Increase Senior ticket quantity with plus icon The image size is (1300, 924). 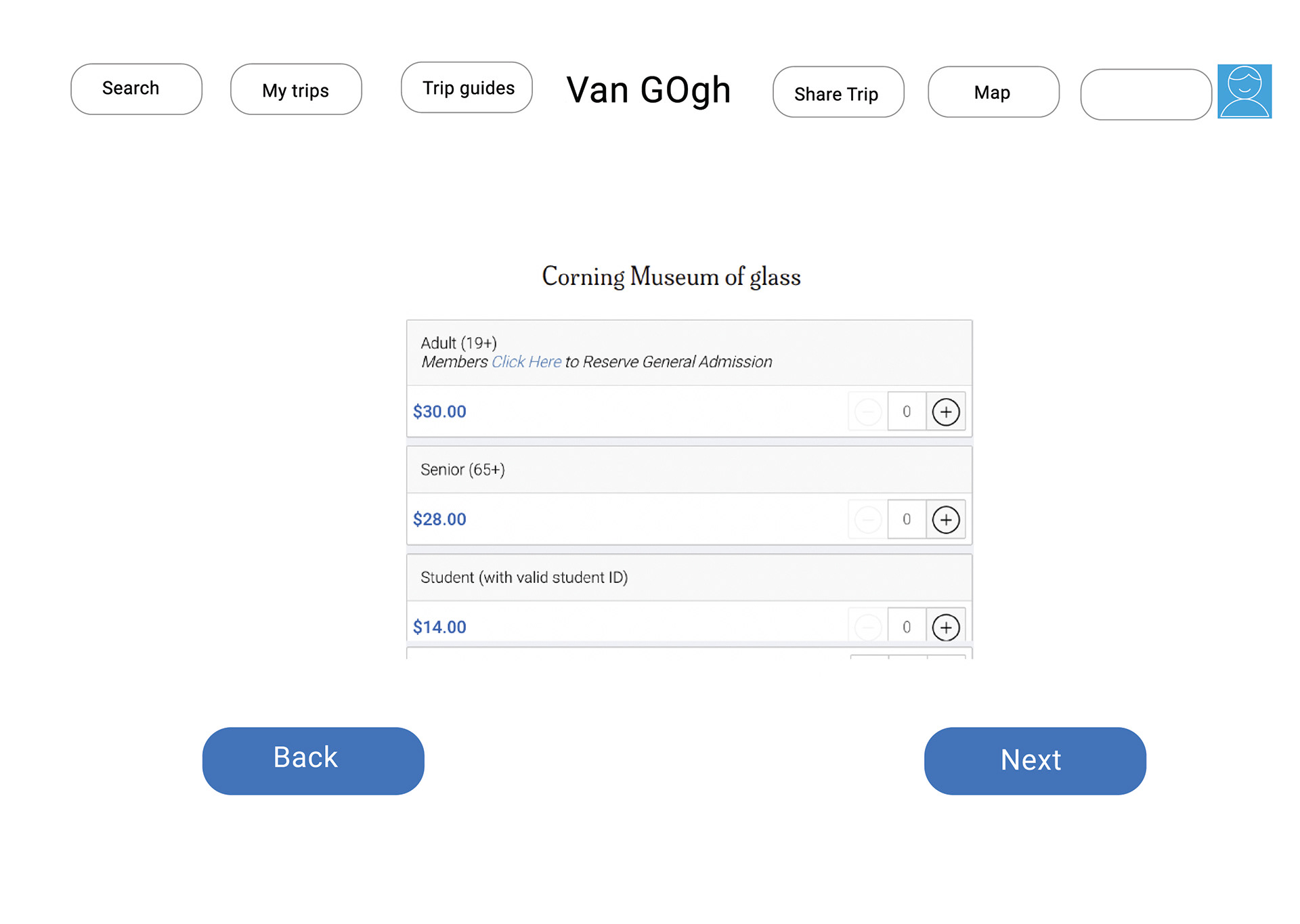(x=945, y=520)
